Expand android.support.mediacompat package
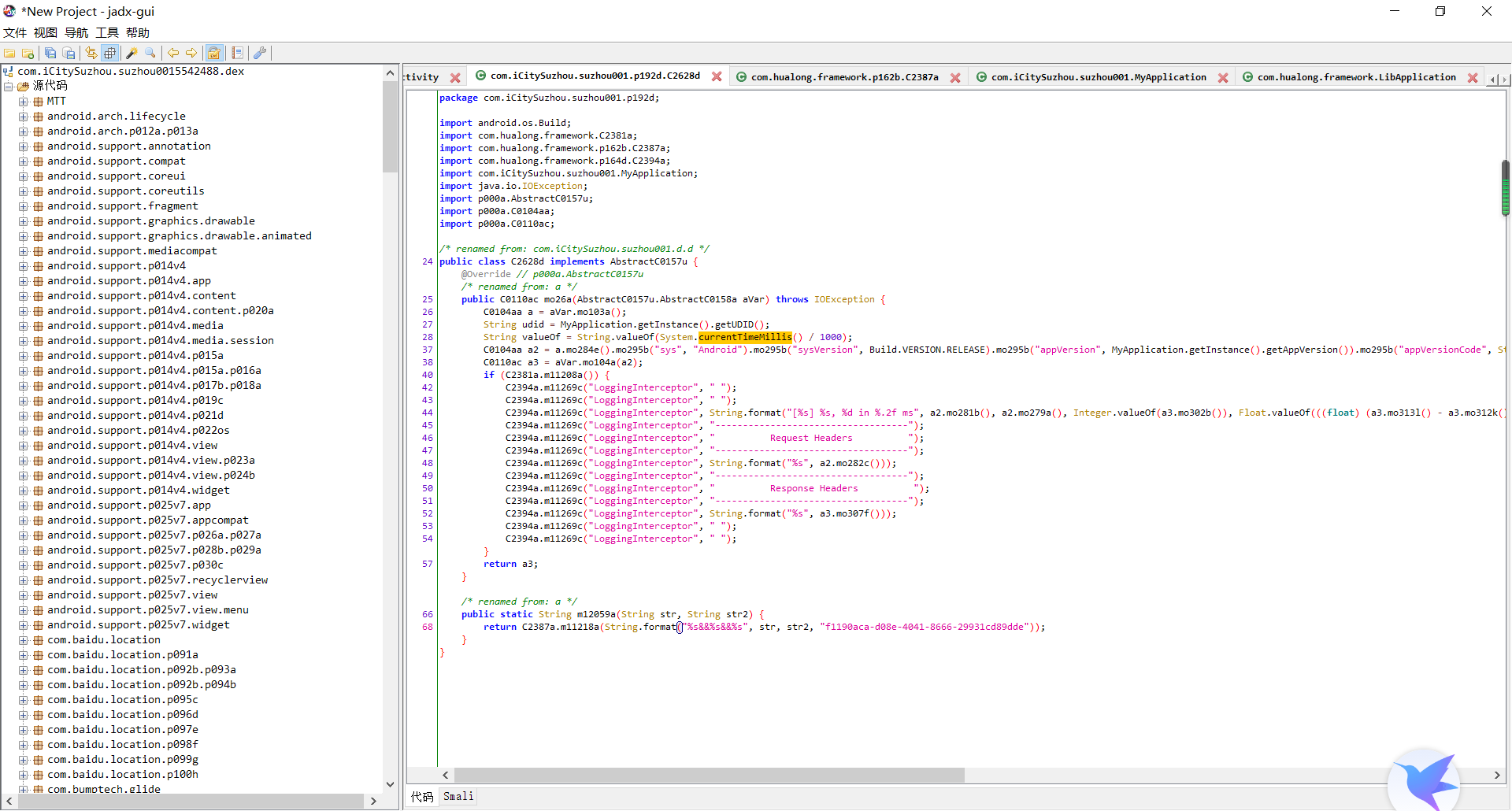The image size is (1512, 811). pyautogui.click(x=24, y=250)
